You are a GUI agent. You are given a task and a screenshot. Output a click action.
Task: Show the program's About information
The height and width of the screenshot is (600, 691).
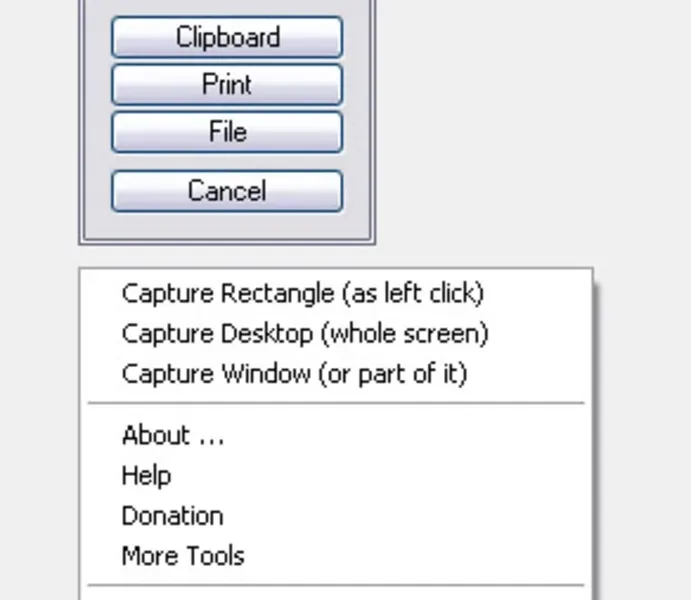(x=173, y=436)
